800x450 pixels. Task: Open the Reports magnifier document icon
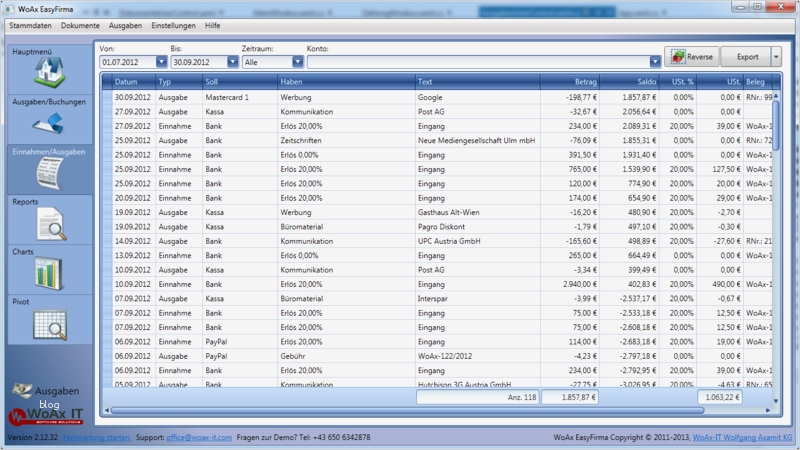click(51, 224)
